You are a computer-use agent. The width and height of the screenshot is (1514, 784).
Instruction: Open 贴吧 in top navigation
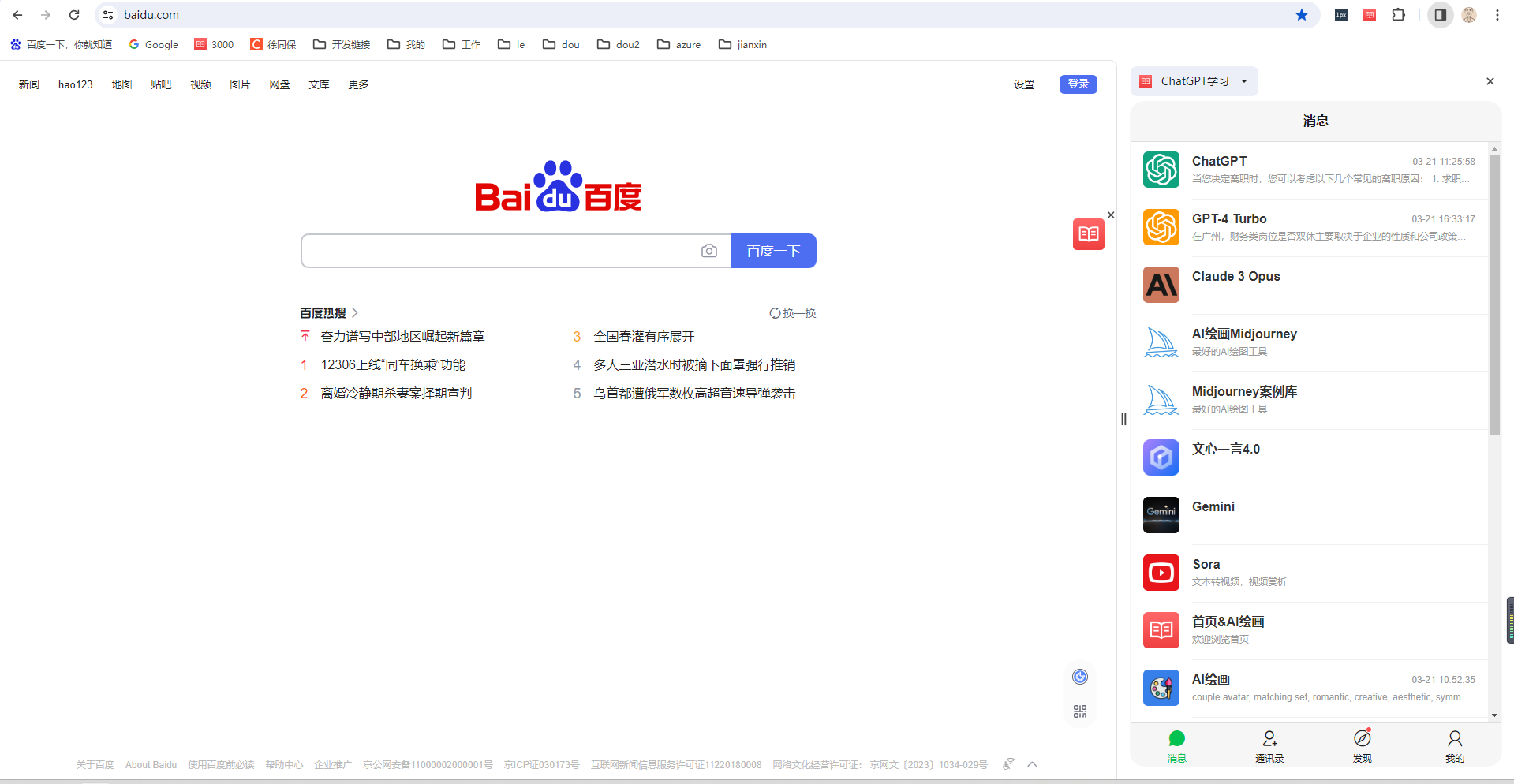[161, 84]
